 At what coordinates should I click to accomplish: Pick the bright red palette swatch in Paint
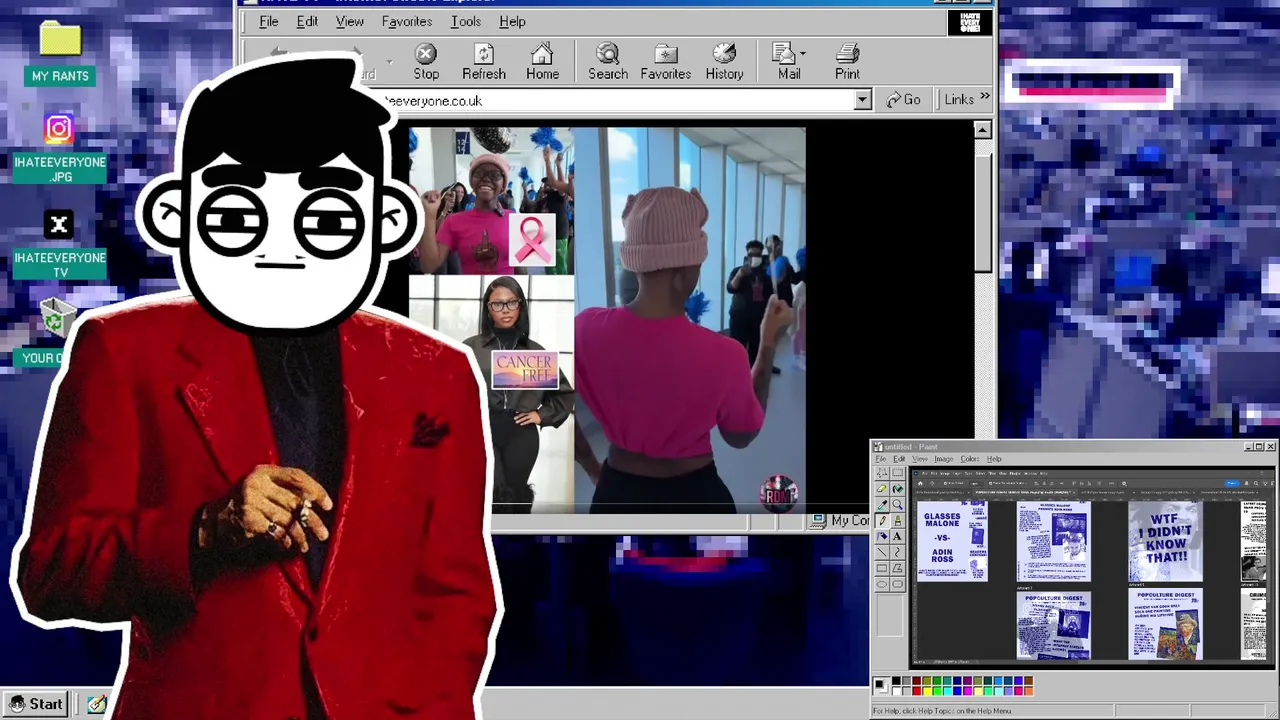click(917, 691)
